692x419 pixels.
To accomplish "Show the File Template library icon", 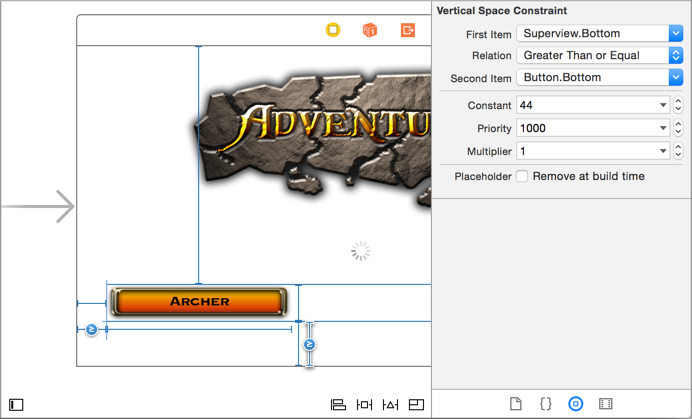I will [515, 404].
